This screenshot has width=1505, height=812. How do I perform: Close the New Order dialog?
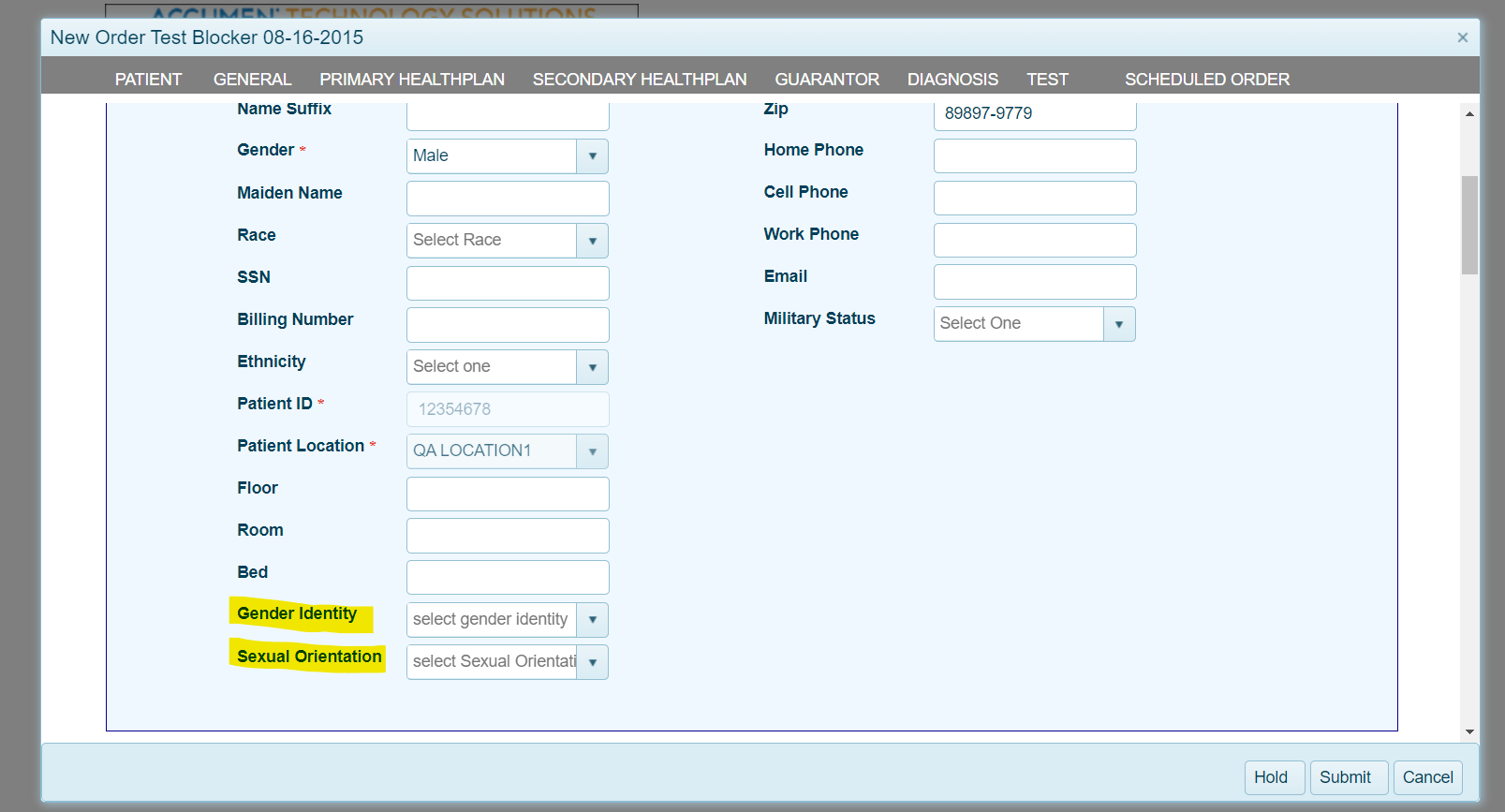1462,37
